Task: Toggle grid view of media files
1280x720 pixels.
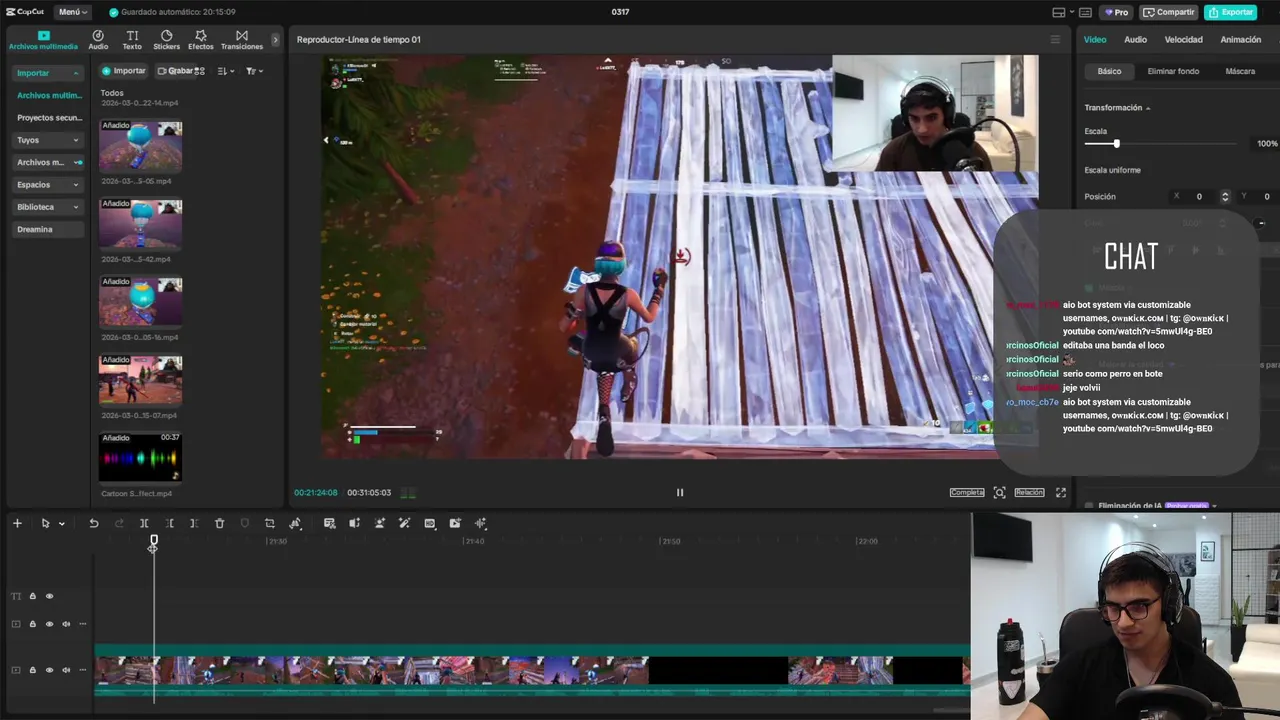Action: tap(199, 71)
